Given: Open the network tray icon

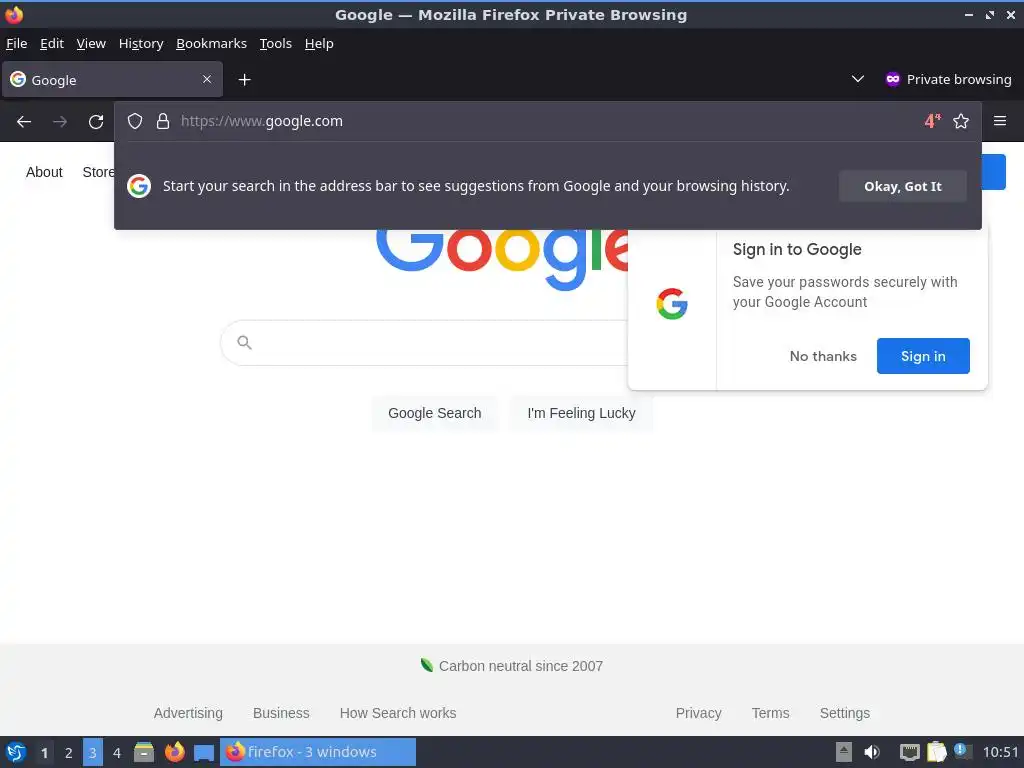Looking at the screenshot, I should tap(909, 752).
